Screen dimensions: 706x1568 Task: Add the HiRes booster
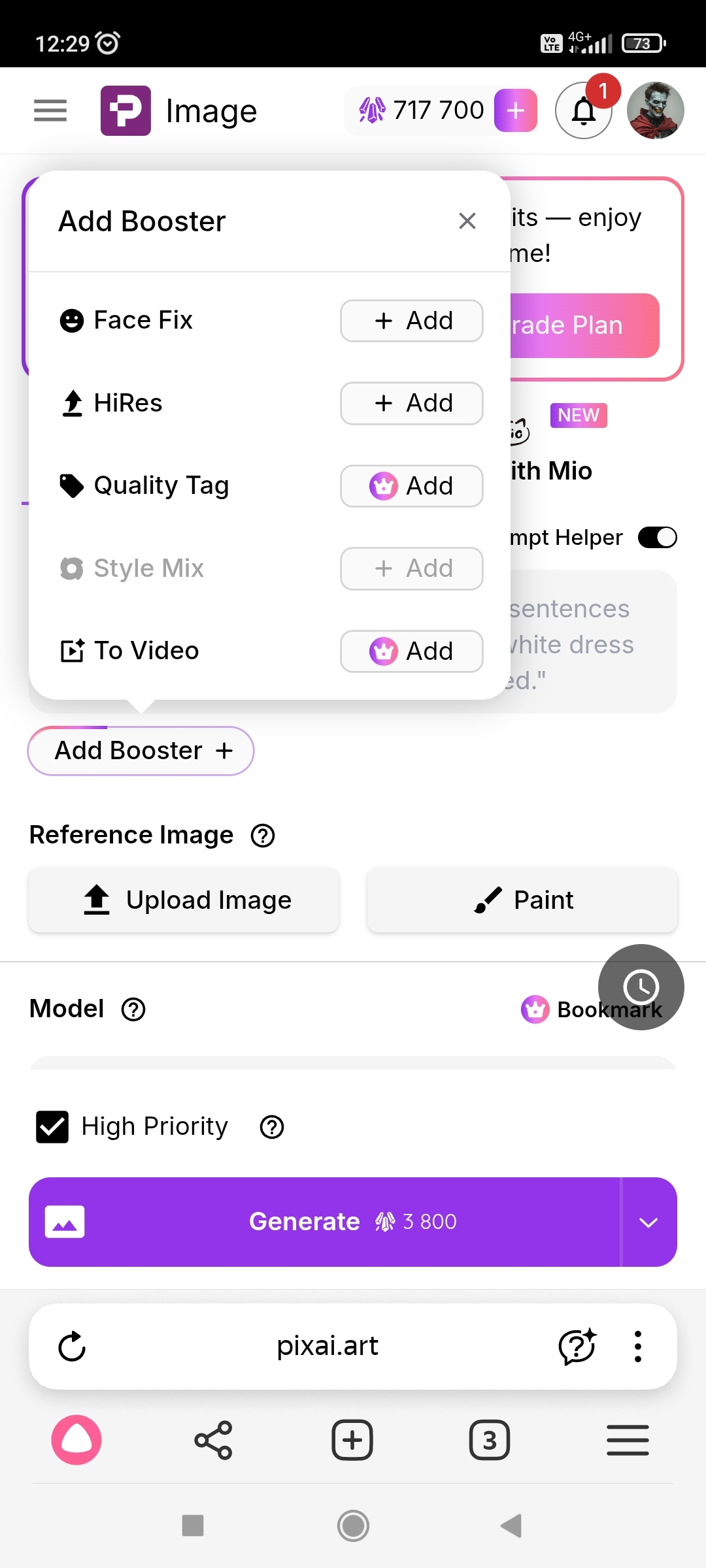click(411, 403)
